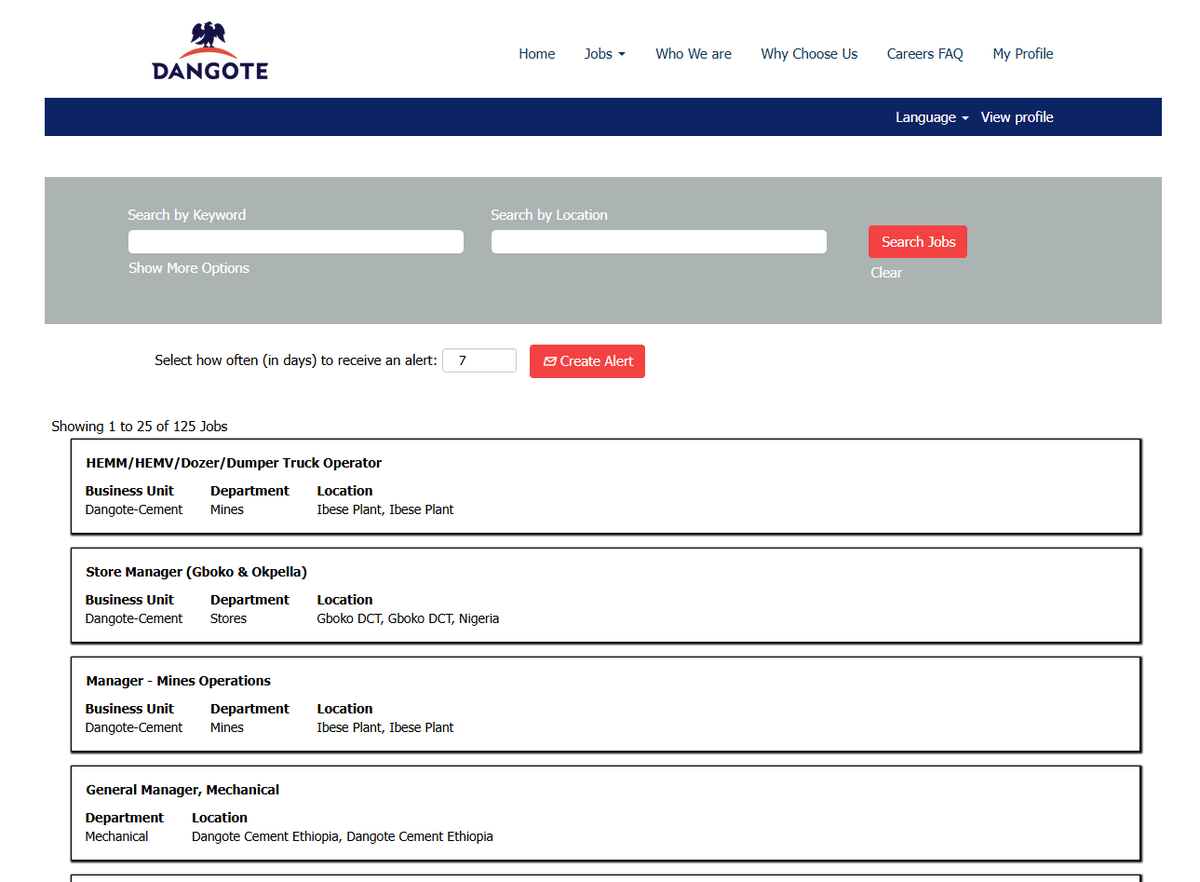The image size is (1200, 882).
Task: Focus the Search by Location field
Action: (659, 242)
